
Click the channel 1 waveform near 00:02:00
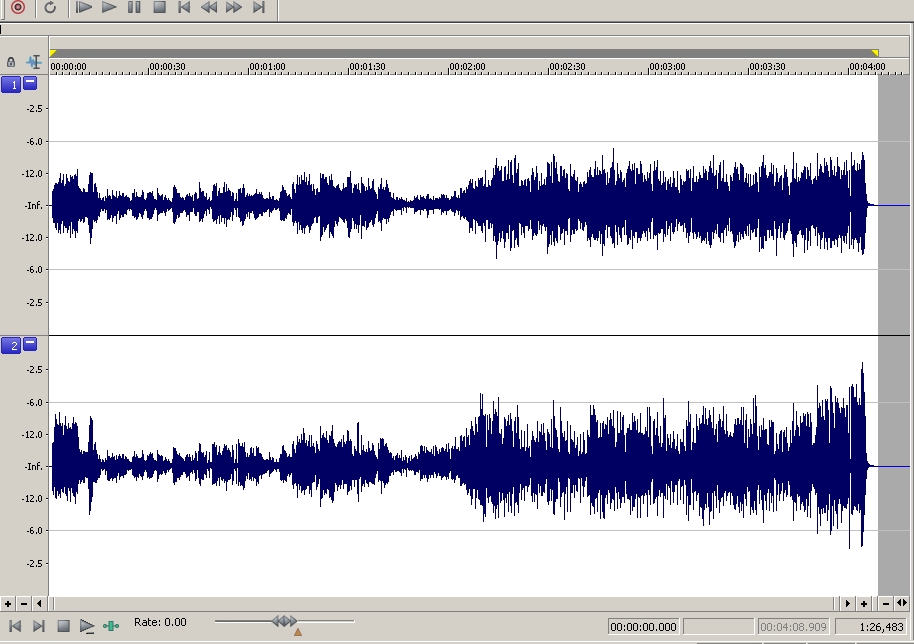[450, 205]
